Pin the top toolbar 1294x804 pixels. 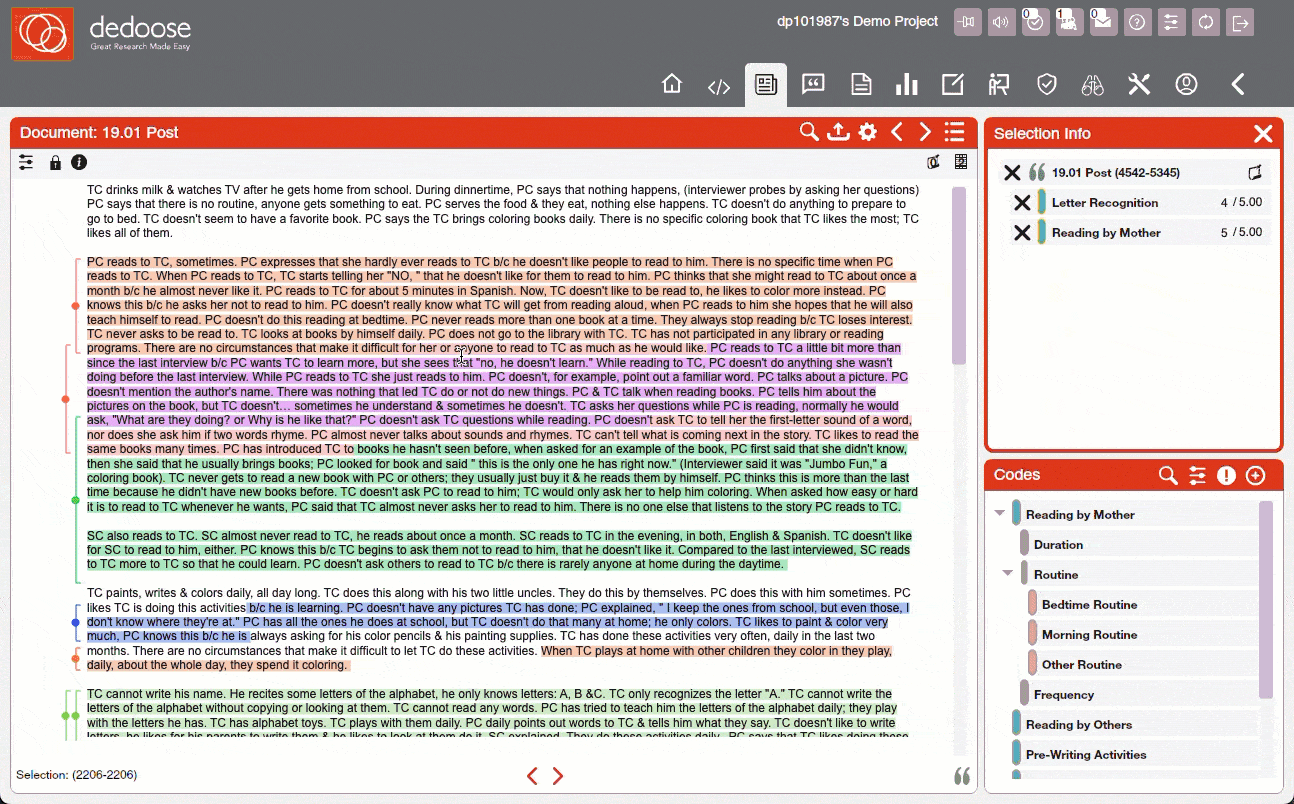point(967,21)
